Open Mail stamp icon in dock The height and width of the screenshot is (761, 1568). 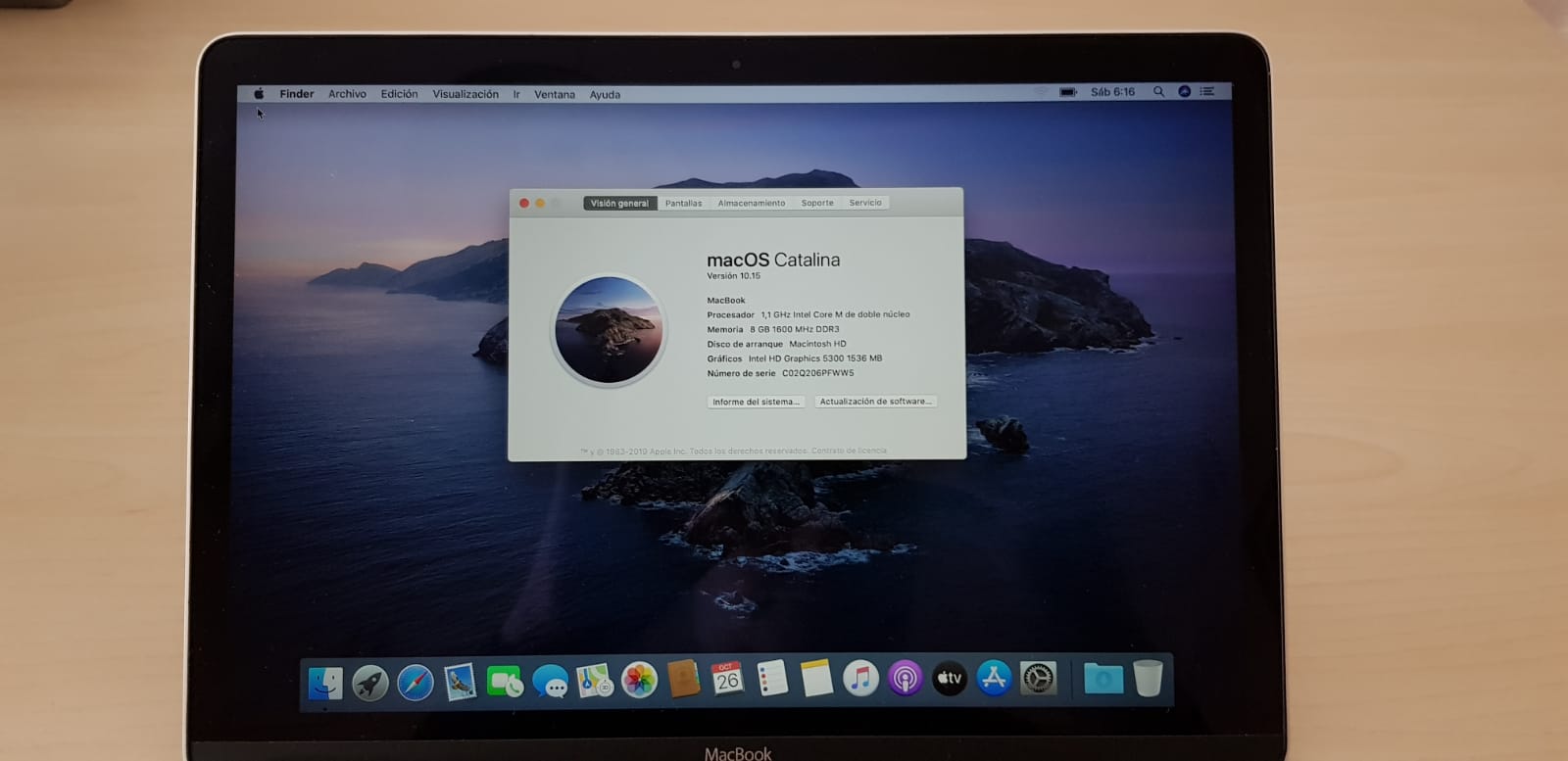click(x=460, y=682)
